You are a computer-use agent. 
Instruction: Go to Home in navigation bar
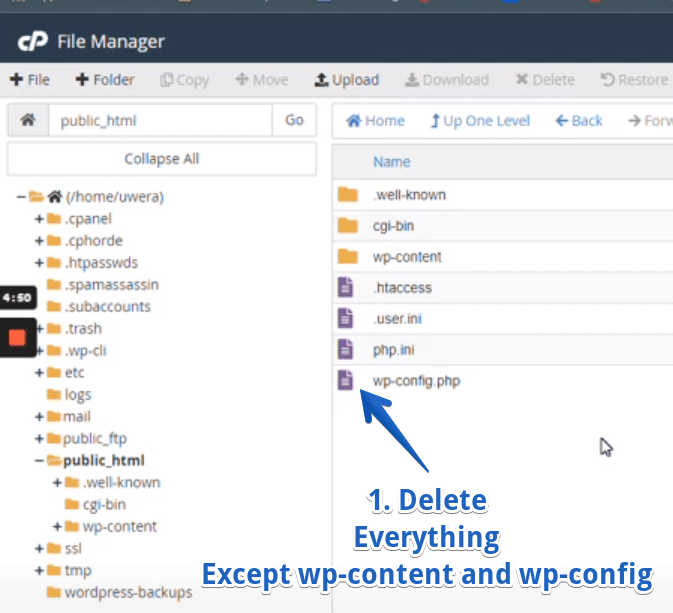click(x=376, y=121)
